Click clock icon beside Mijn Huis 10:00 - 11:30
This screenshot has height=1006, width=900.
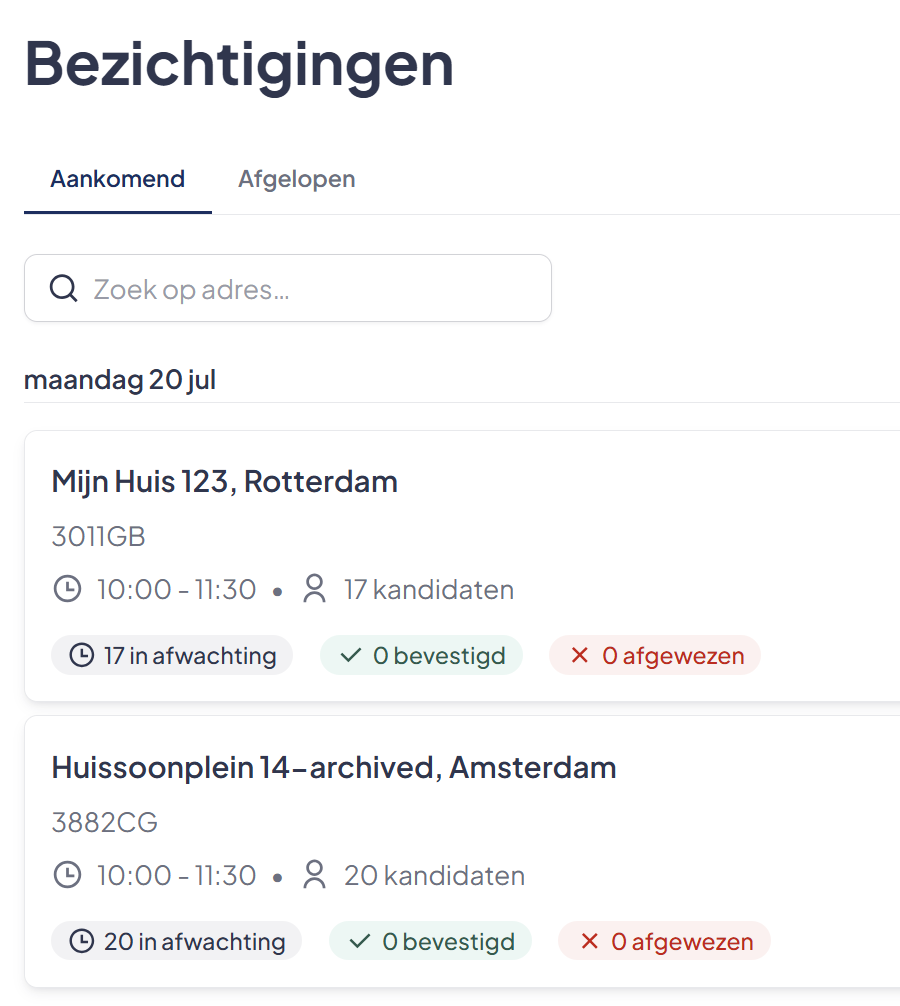(x=67, y=589)
